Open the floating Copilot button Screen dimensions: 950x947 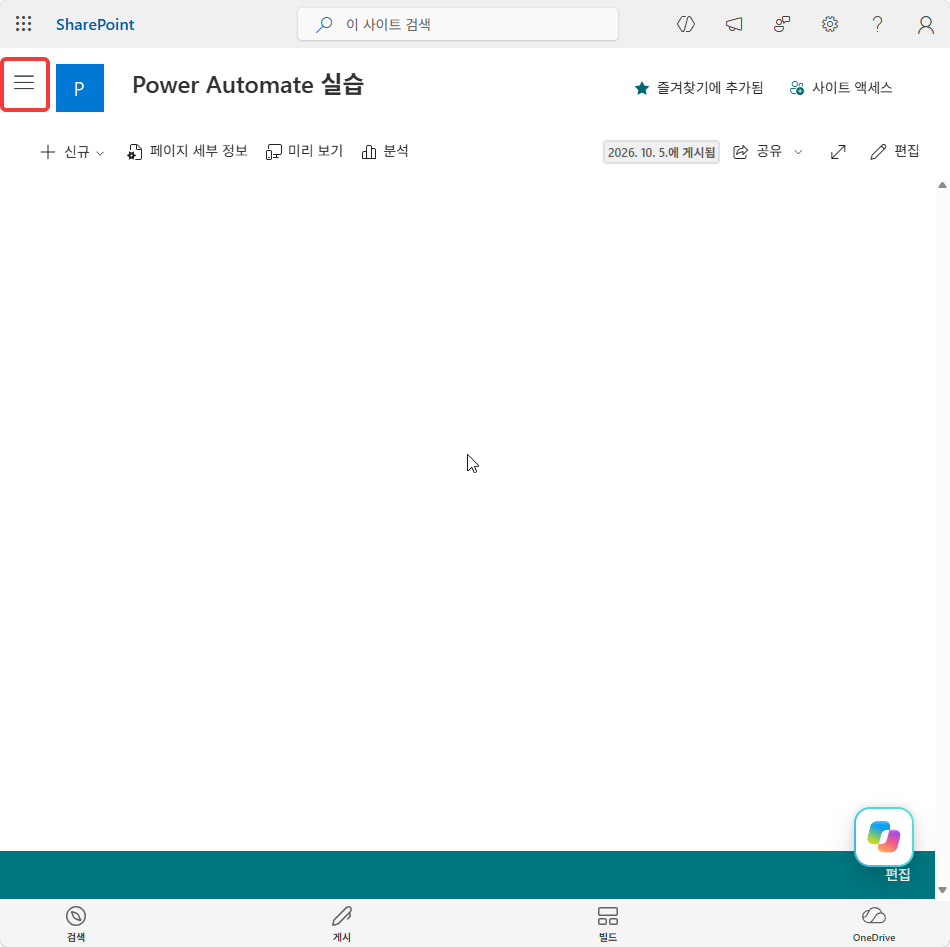coord(883,837)
